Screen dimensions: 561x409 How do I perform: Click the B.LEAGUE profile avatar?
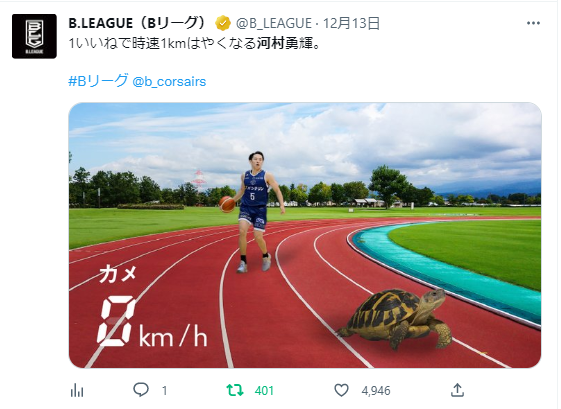pos(34,36)
